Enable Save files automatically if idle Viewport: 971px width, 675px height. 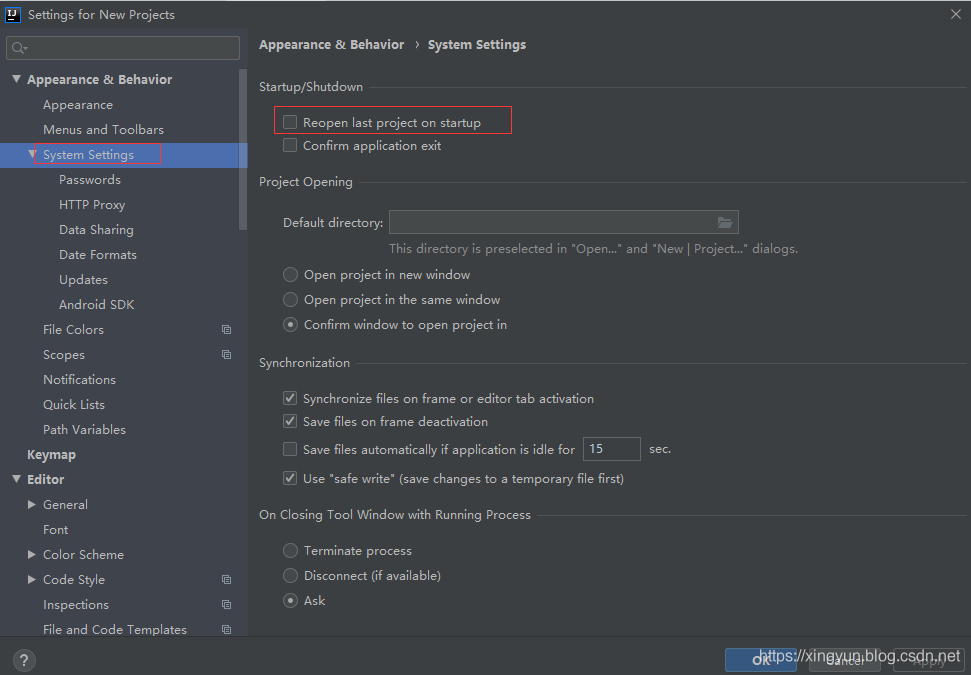(290, 449)
